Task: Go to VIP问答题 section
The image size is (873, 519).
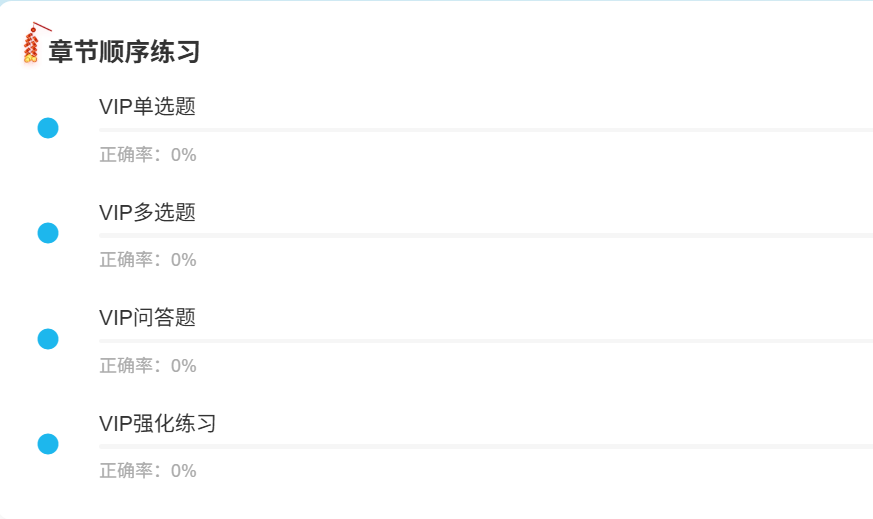Action: click(147, 318)
